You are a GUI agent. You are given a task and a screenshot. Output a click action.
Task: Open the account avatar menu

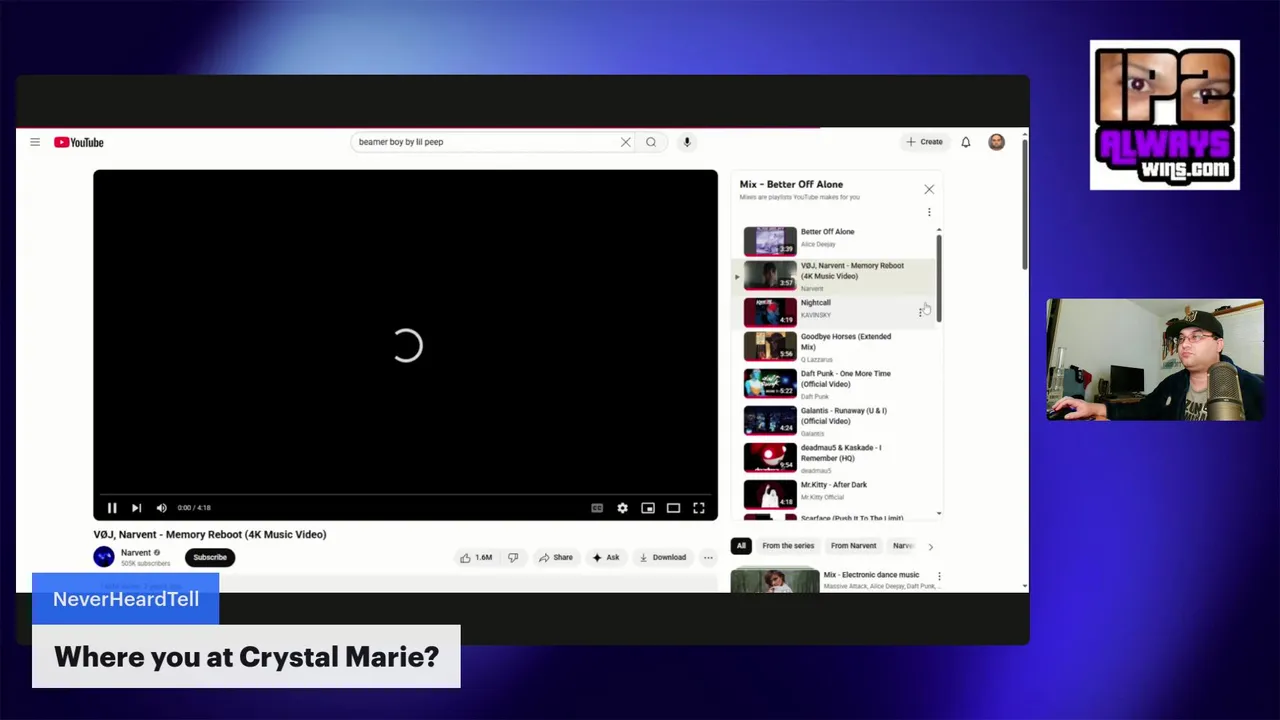click(x=996, y=142)
